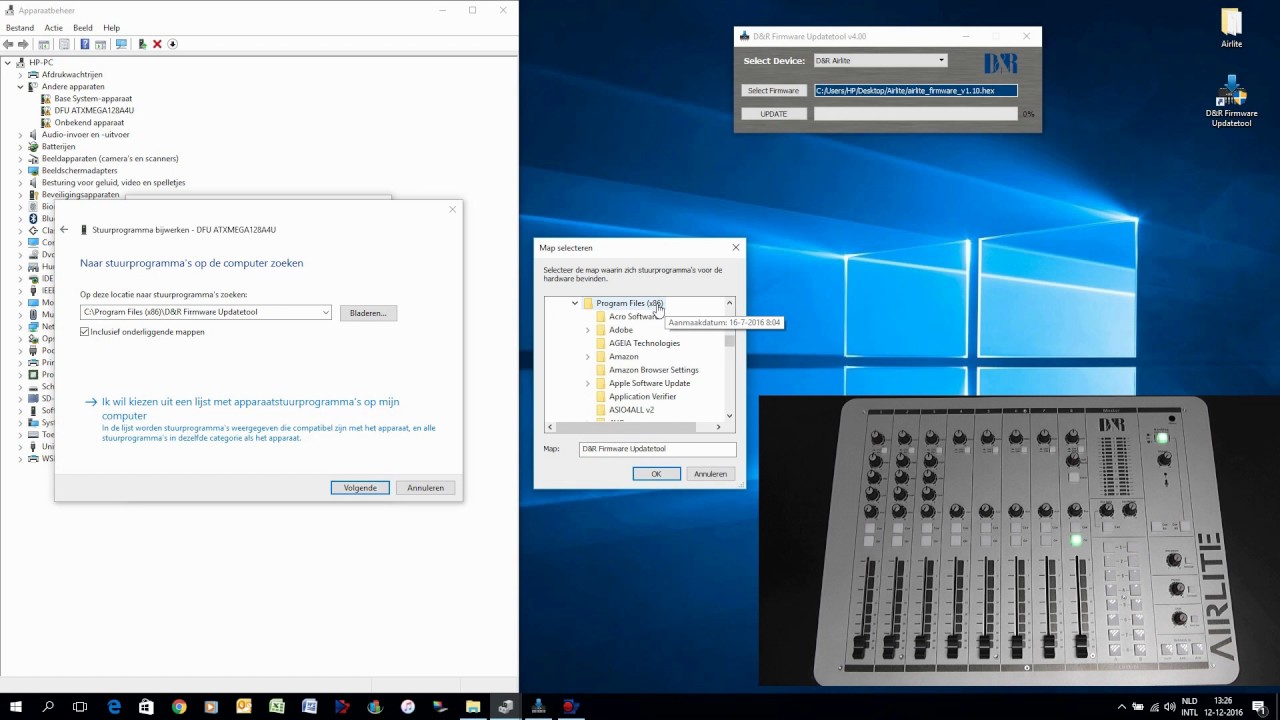
Task: Expand the Batterijen node
Action: coord(20,147)
